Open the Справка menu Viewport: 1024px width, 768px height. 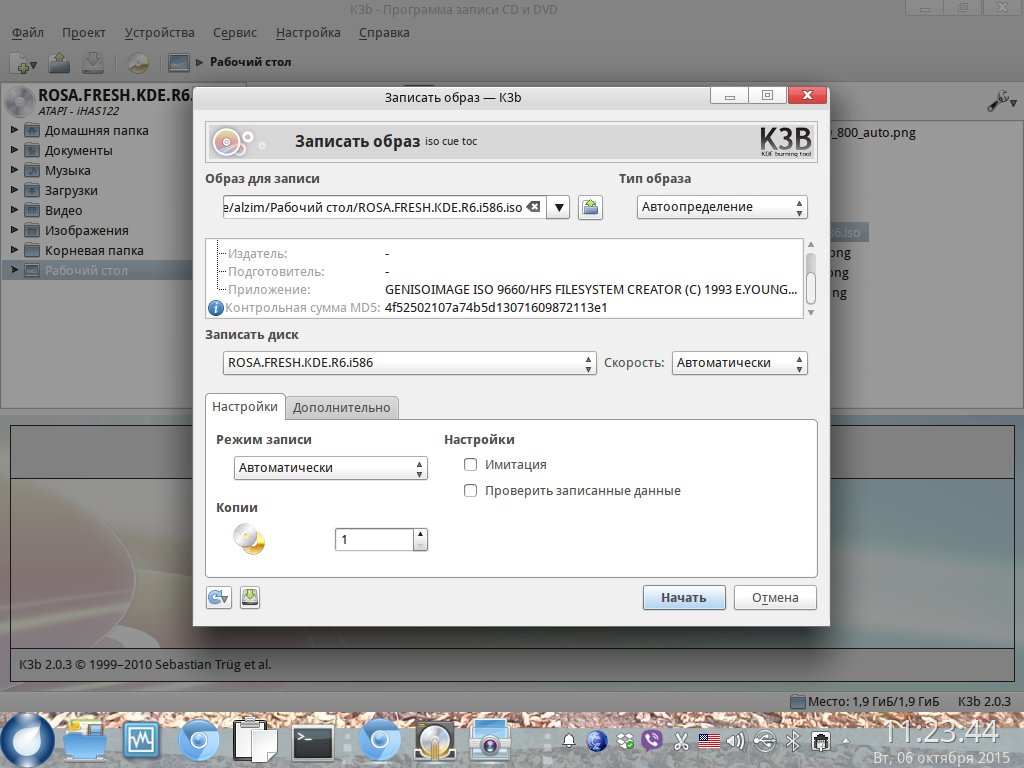(x=384, y=33)
